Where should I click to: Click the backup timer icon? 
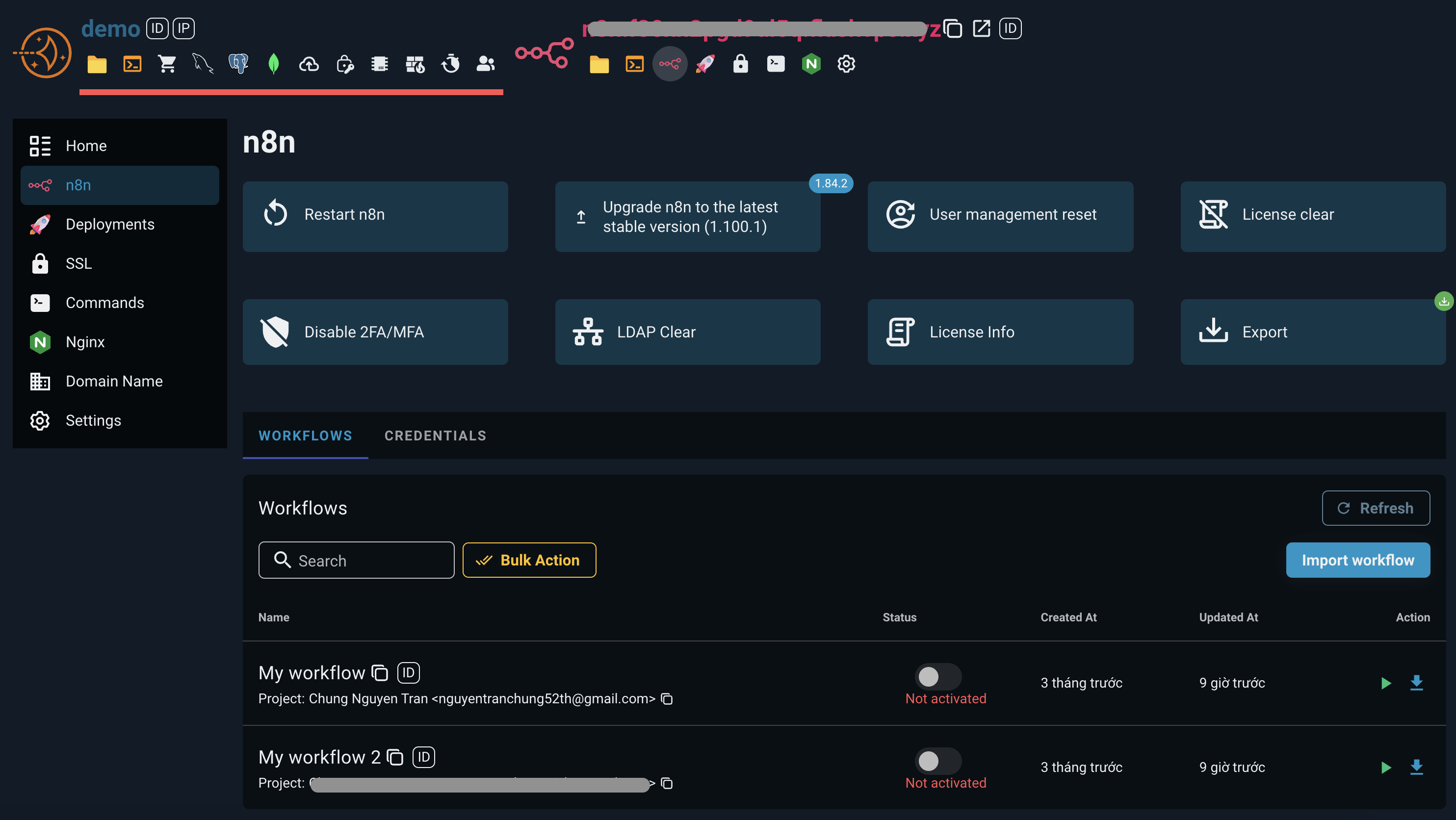point(450,64)
